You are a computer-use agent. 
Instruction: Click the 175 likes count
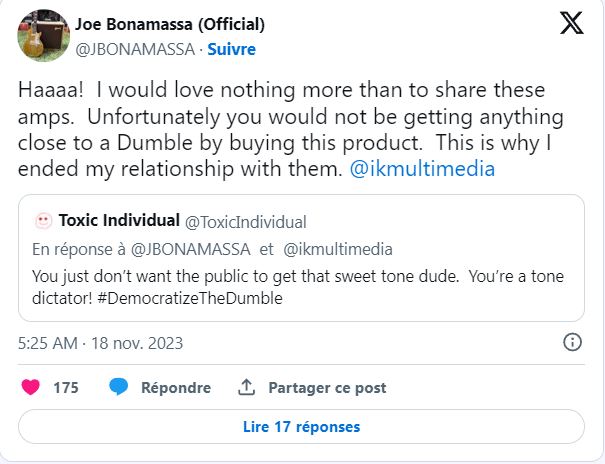(x=66, y=388)
